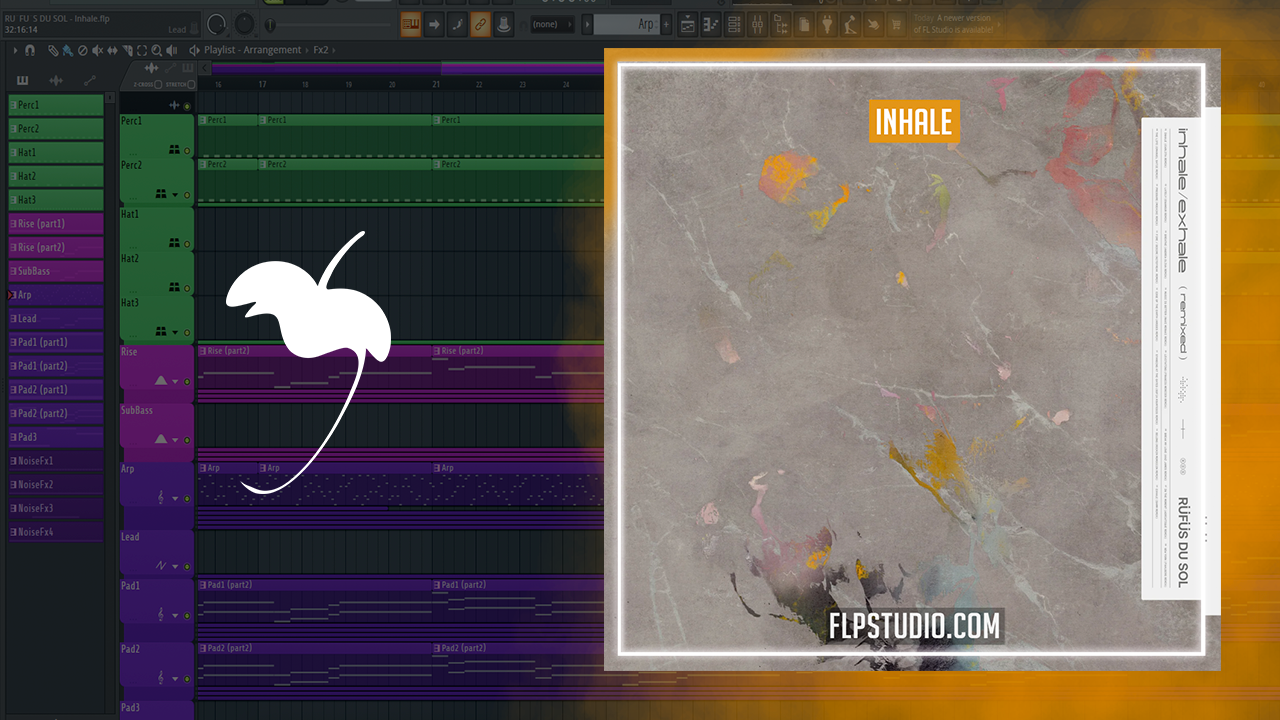Open the Mixer icon
This screenshot has width=1280, height=720.
click(757, 24)
